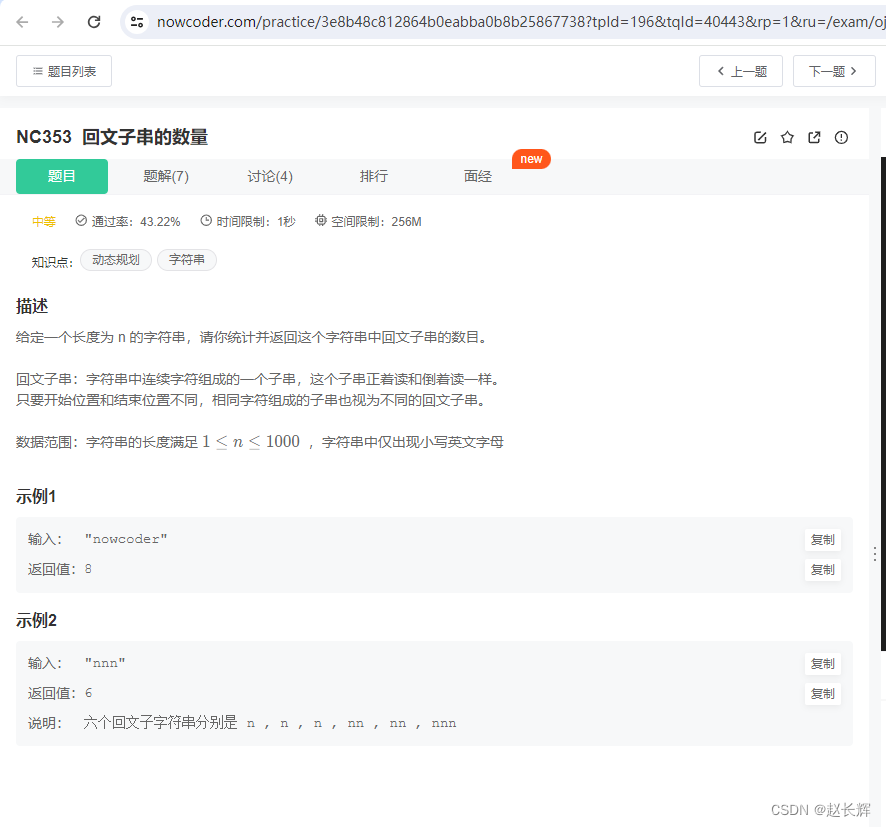
Task: Open the 面经 tab with new badge
Action: click(x=478, y=176)
